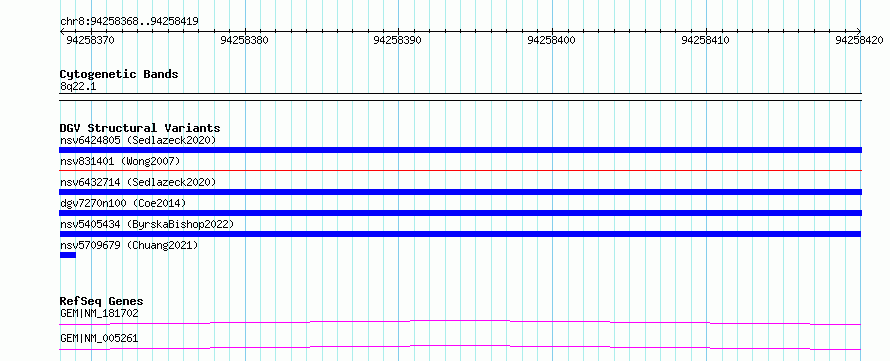
Task: Click the blue bar for nsv6432714
Action: 460,192
